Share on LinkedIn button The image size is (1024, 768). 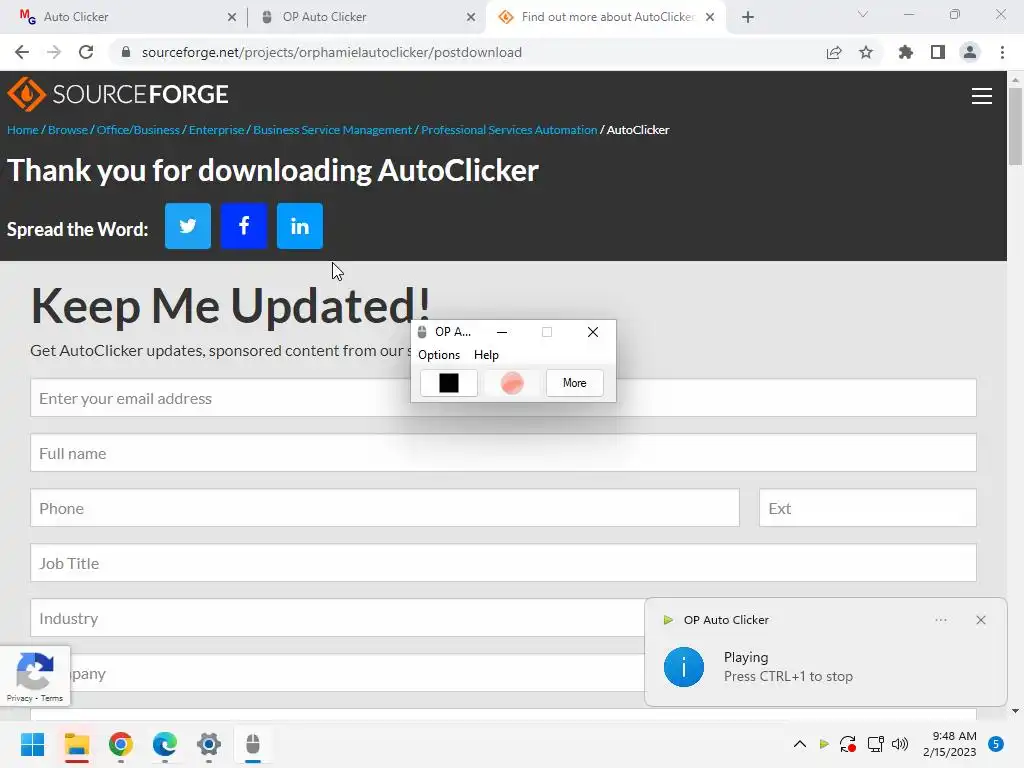[x=300, y=226]
